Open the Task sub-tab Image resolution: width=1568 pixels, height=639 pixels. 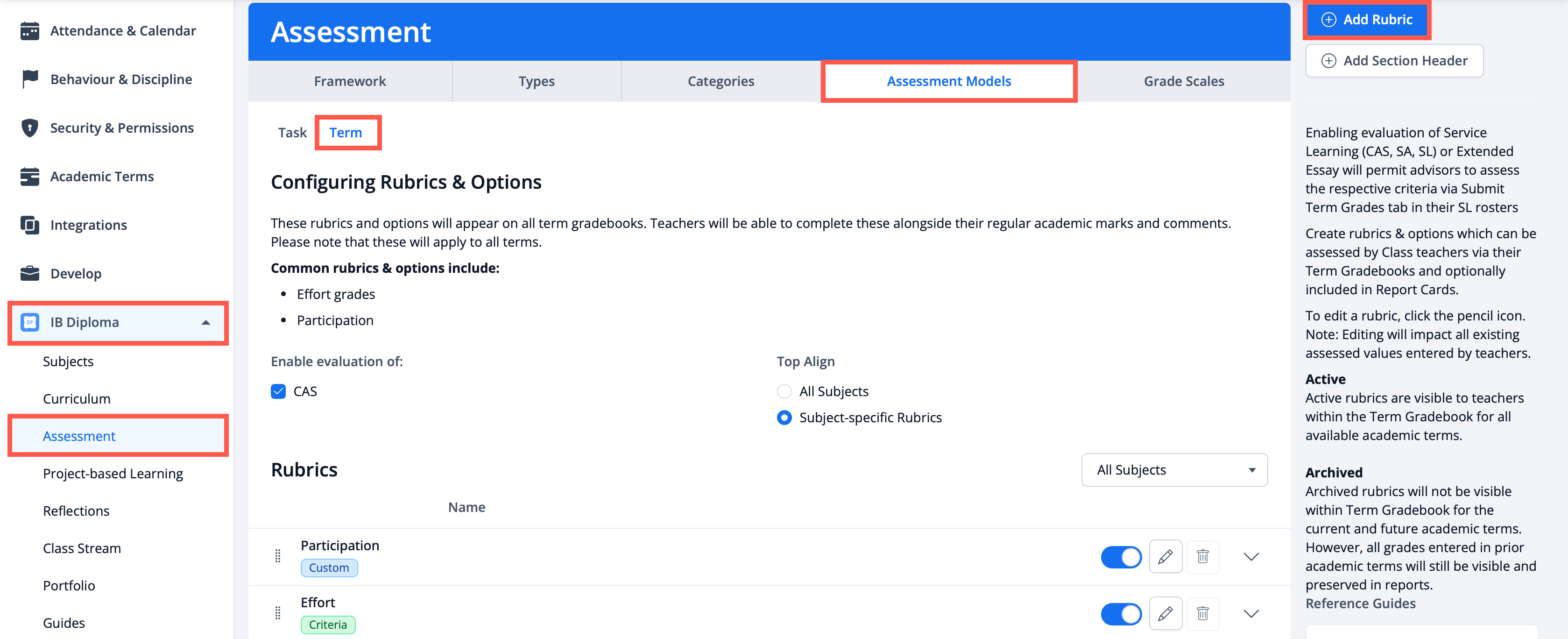[292, 133]
